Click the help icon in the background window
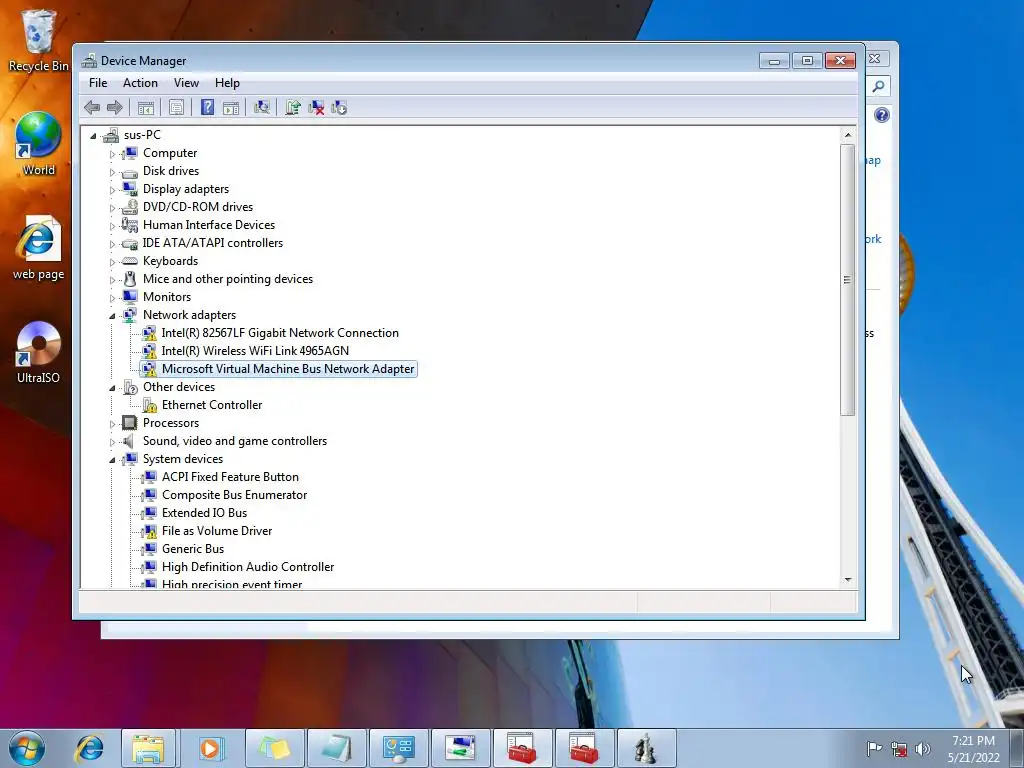This screenshot has width=1024, height=768. point(882,116)
